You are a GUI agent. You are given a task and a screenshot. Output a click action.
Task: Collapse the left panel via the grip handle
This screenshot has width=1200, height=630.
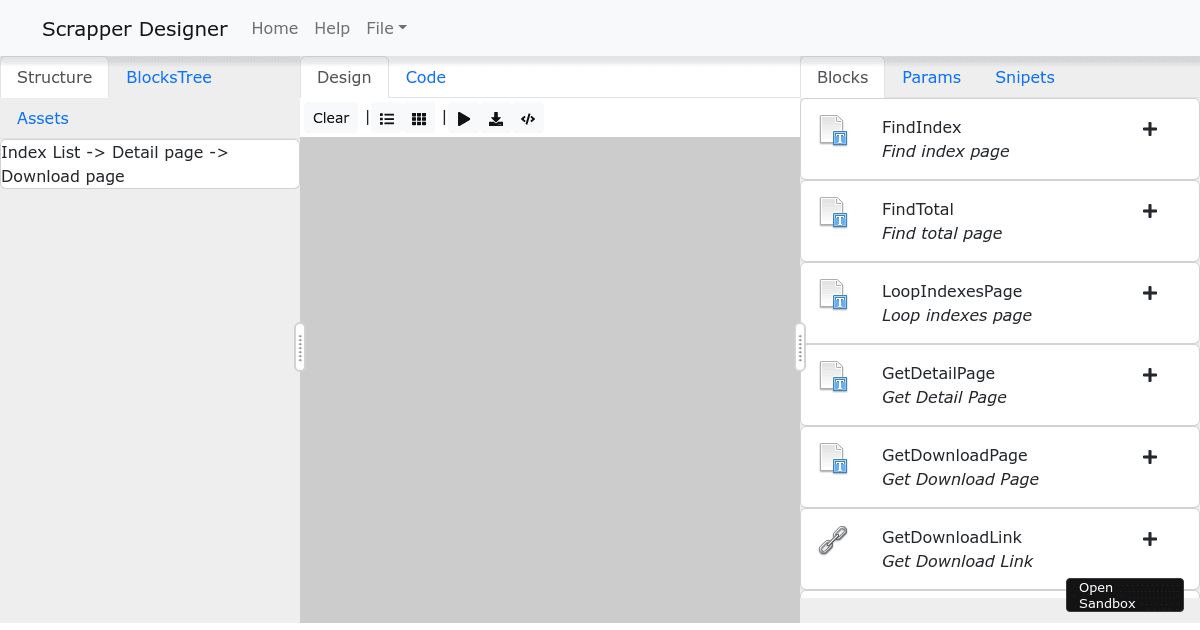click(299, 347)
